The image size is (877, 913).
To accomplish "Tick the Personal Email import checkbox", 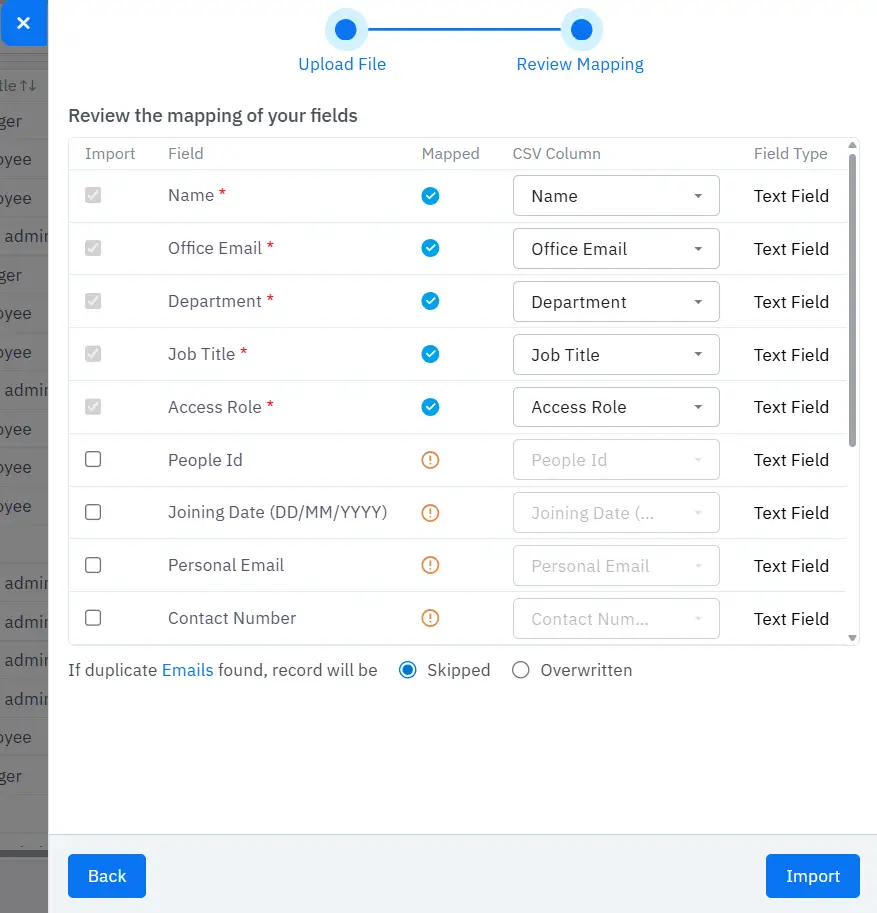I will pyautogui.click(x=93, y=565).
